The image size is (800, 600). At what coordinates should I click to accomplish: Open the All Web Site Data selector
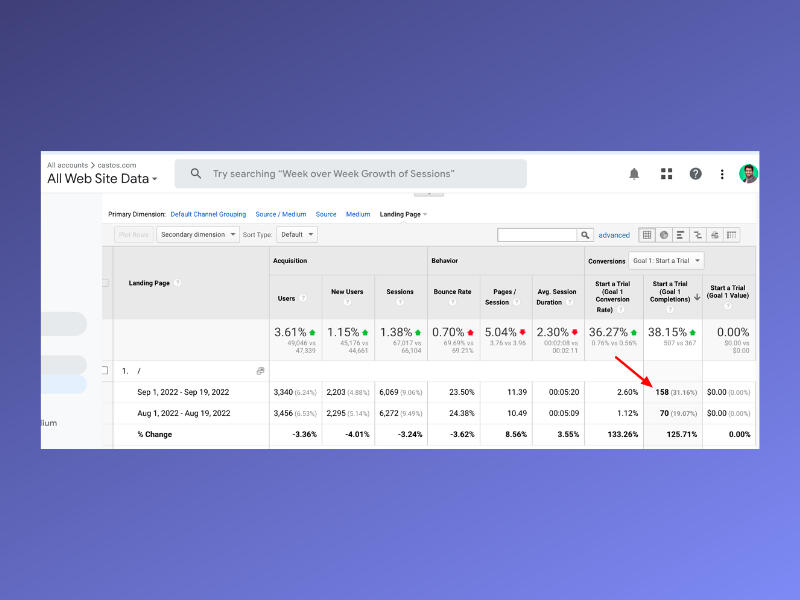[102, 179]
